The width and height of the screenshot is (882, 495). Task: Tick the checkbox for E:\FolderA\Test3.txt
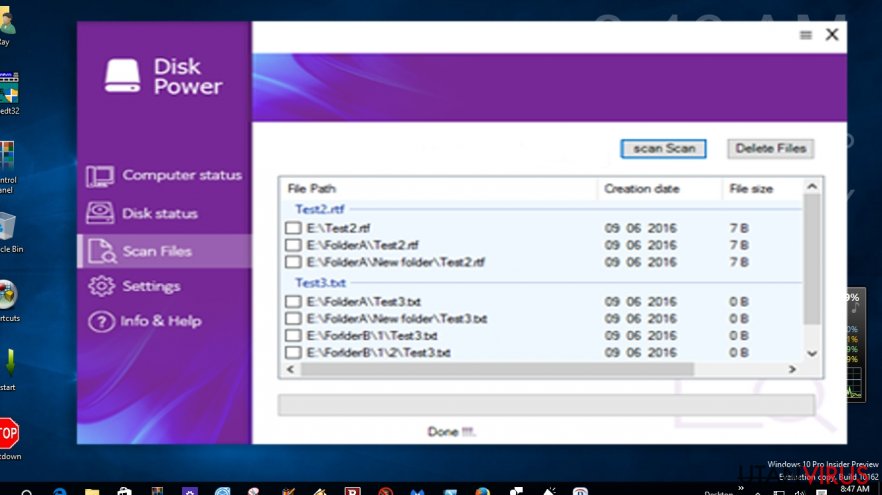tap(293, 301)
